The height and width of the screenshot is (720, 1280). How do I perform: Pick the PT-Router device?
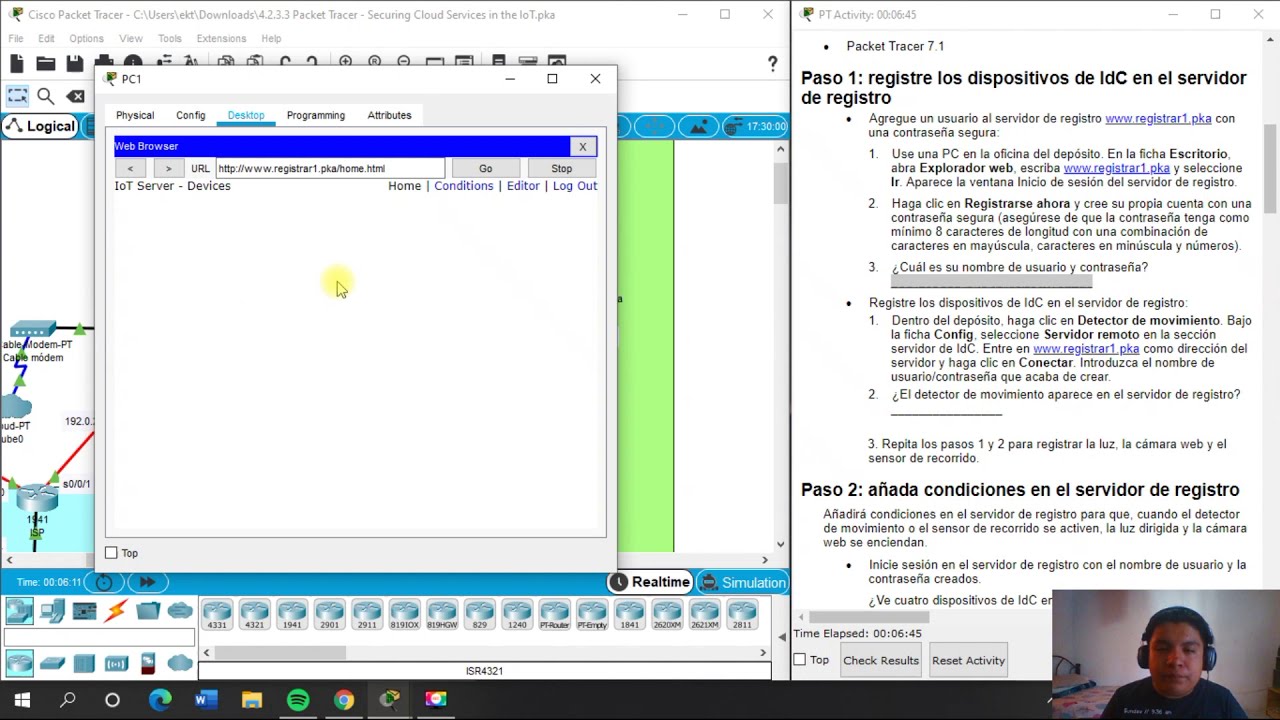pos(554,614)
